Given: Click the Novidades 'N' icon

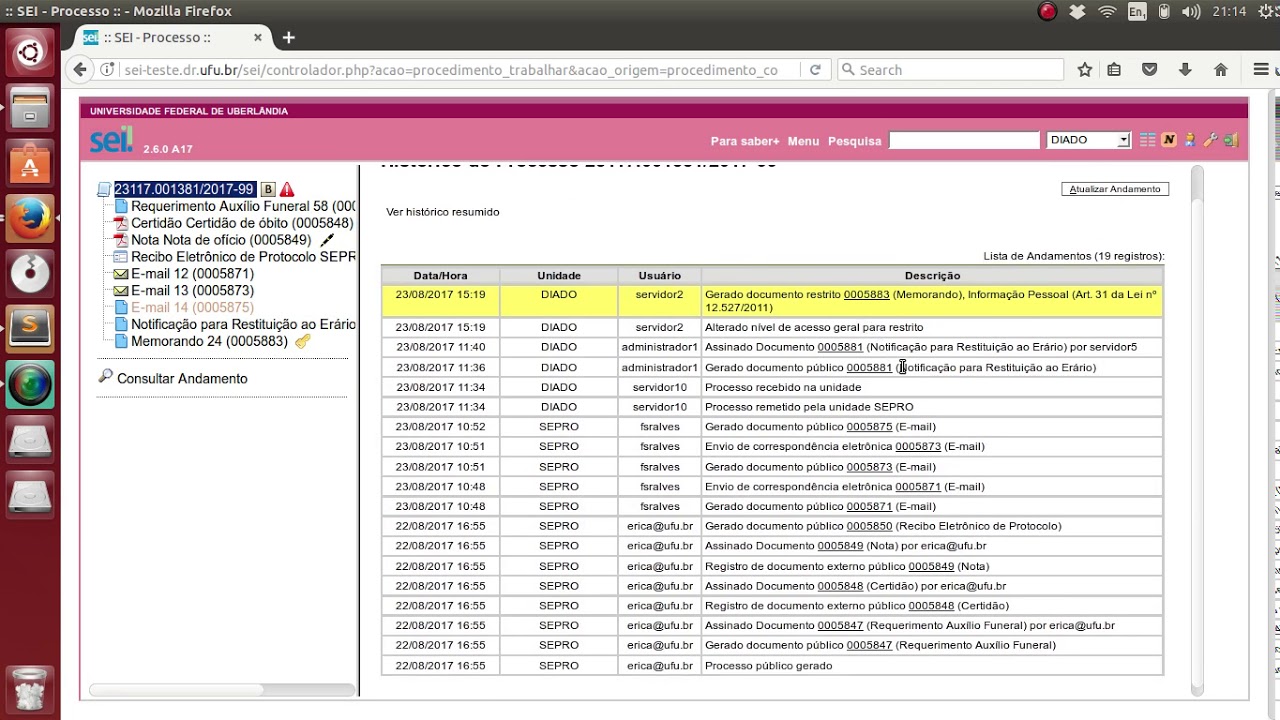Looking at the screenshot, I should [1168, 140].
